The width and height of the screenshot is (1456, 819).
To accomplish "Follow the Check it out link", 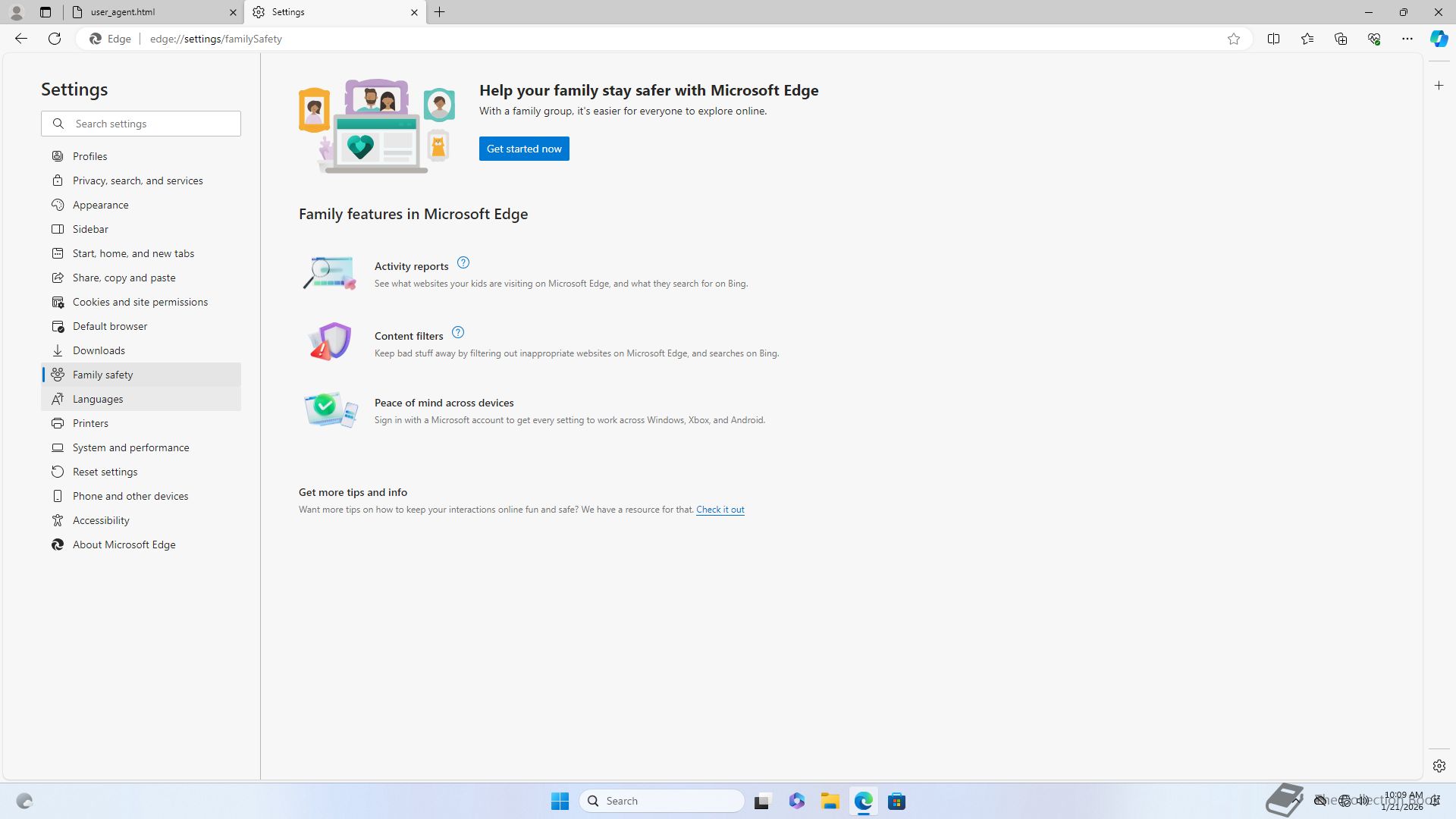I will pos(720,510).
